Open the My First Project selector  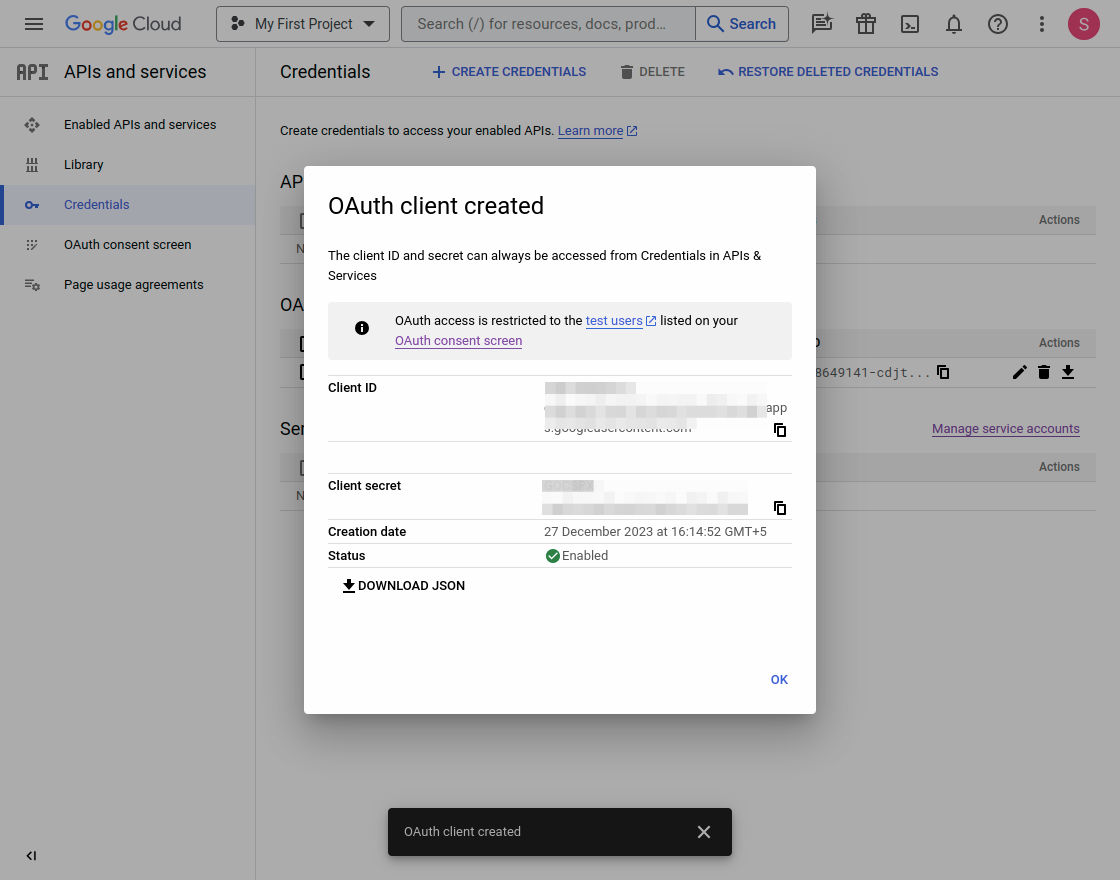303,24
